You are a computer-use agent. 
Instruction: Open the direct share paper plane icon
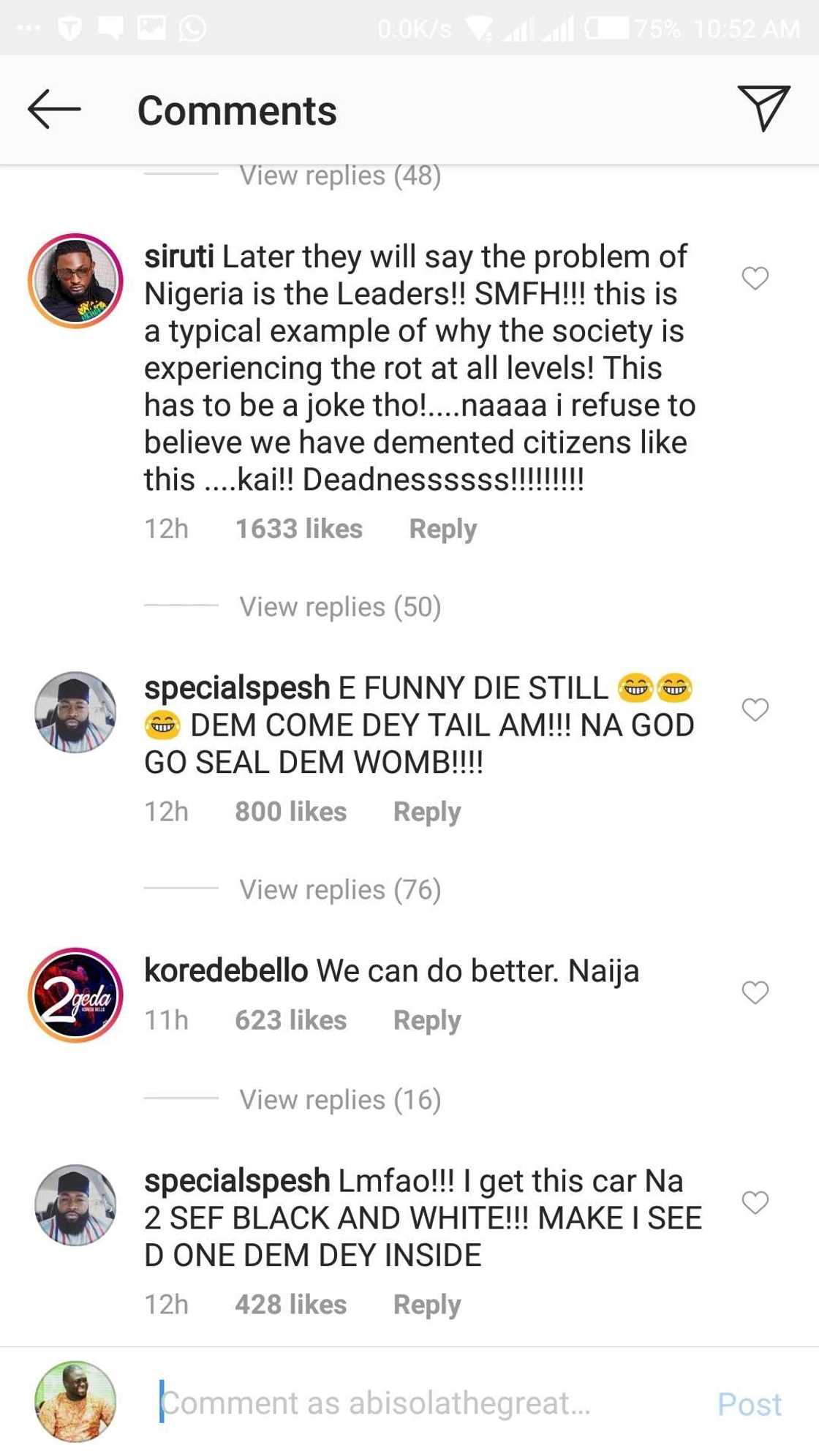point(763,110)
